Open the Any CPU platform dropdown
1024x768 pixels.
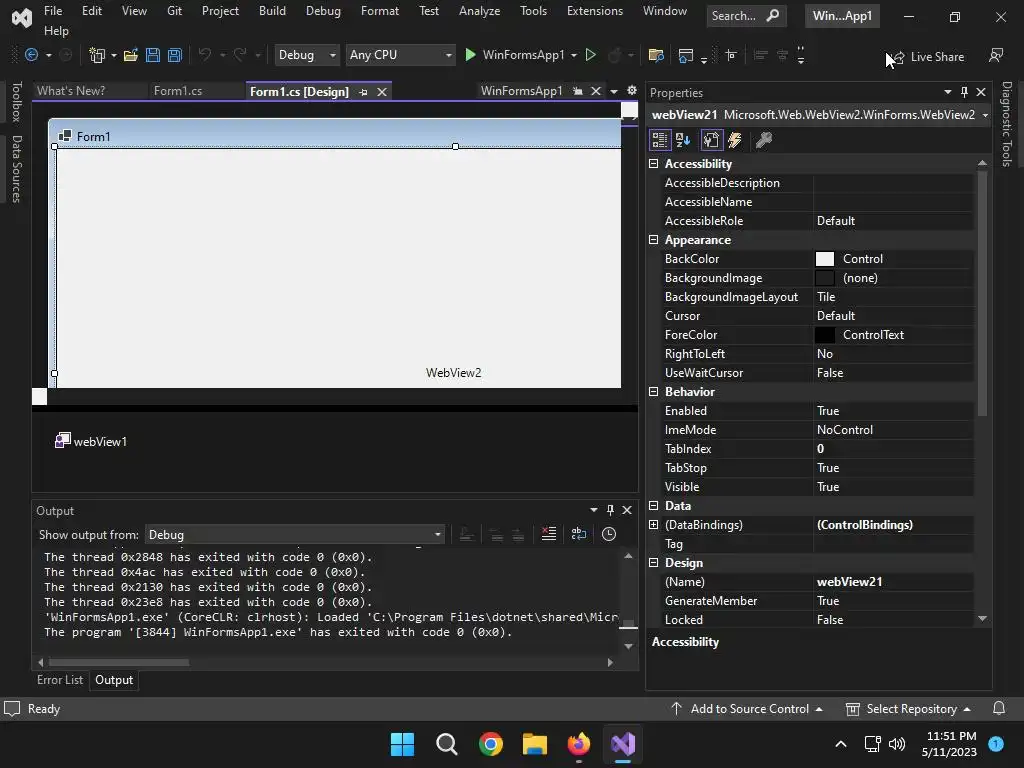(400, 56)
